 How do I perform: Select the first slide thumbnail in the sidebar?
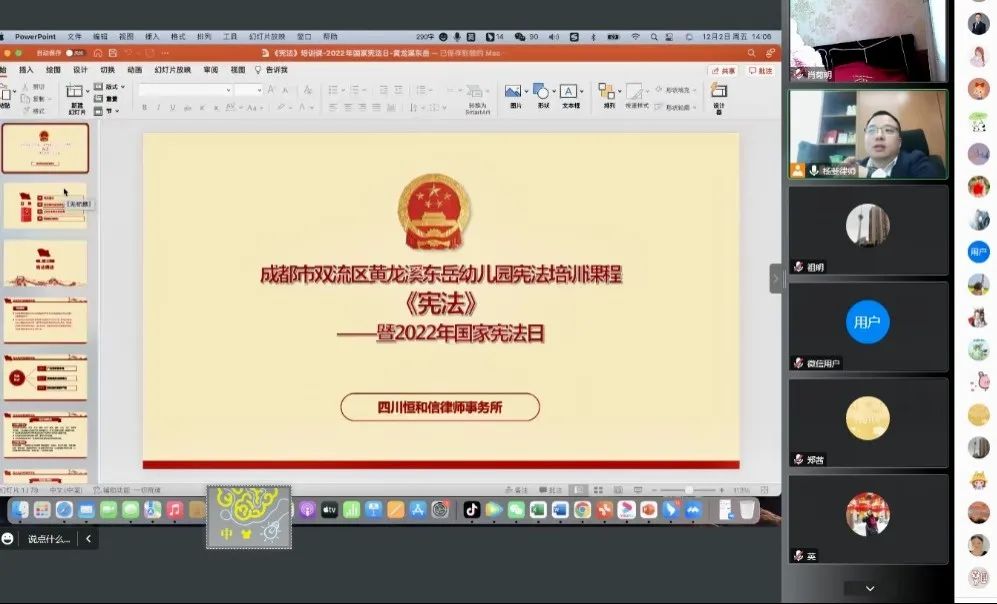pos(46,148)
